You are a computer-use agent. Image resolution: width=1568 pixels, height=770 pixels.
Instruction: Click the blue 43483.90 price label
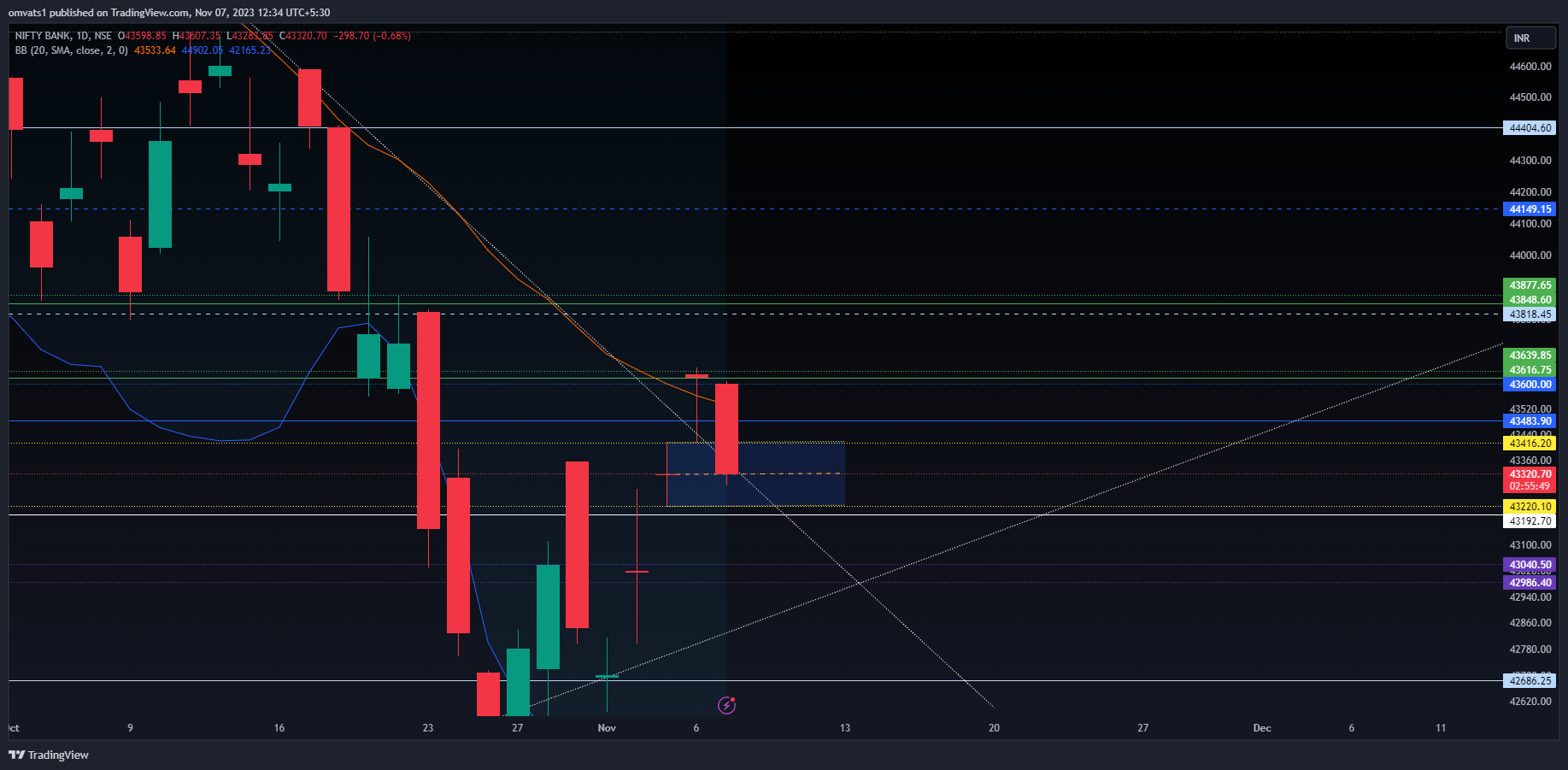tap(1530, 421)
